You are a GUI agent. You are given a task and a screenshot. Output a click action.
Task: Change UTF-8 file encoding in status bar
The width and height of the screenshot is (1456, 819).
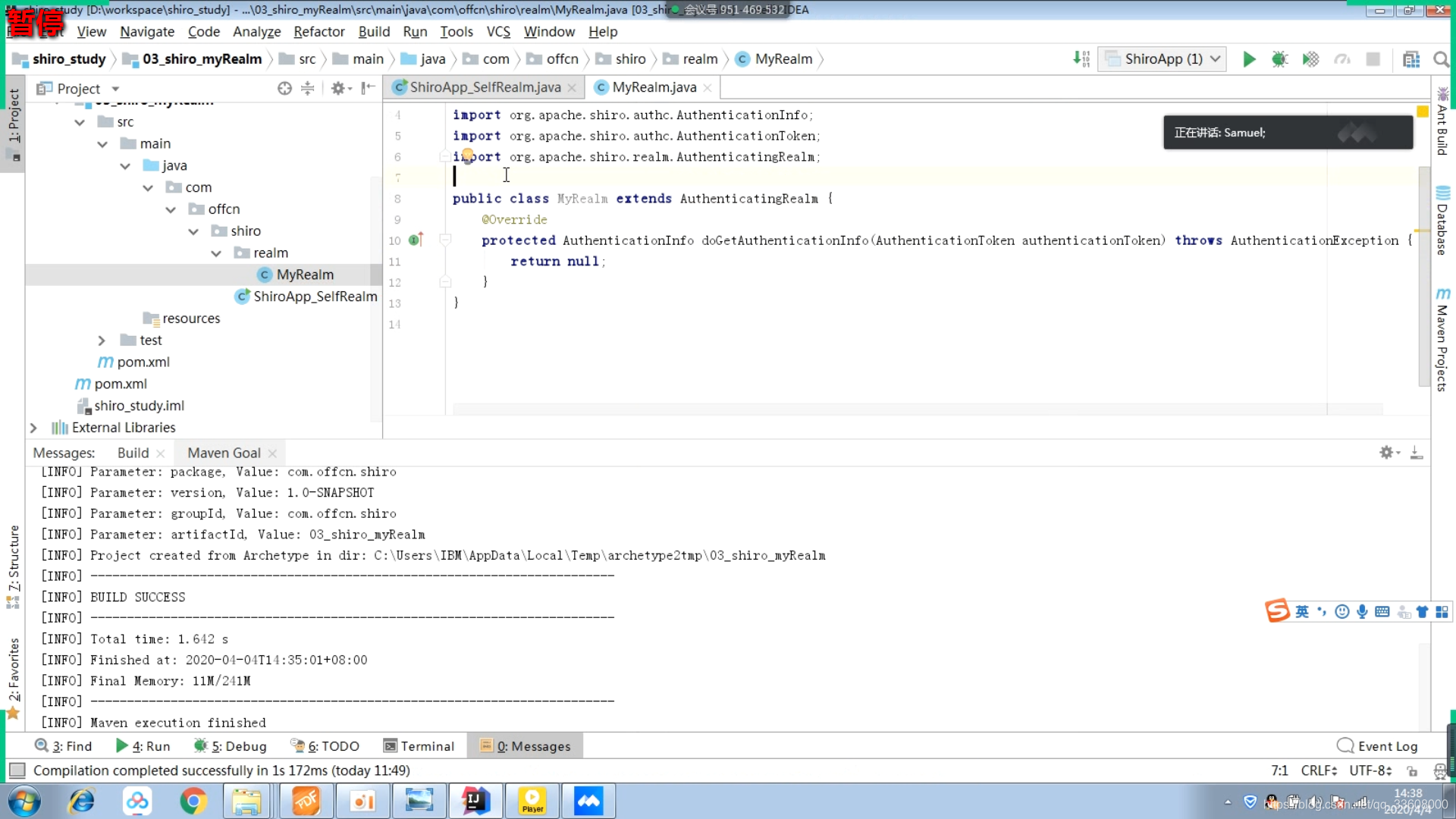coord(1370,770)
